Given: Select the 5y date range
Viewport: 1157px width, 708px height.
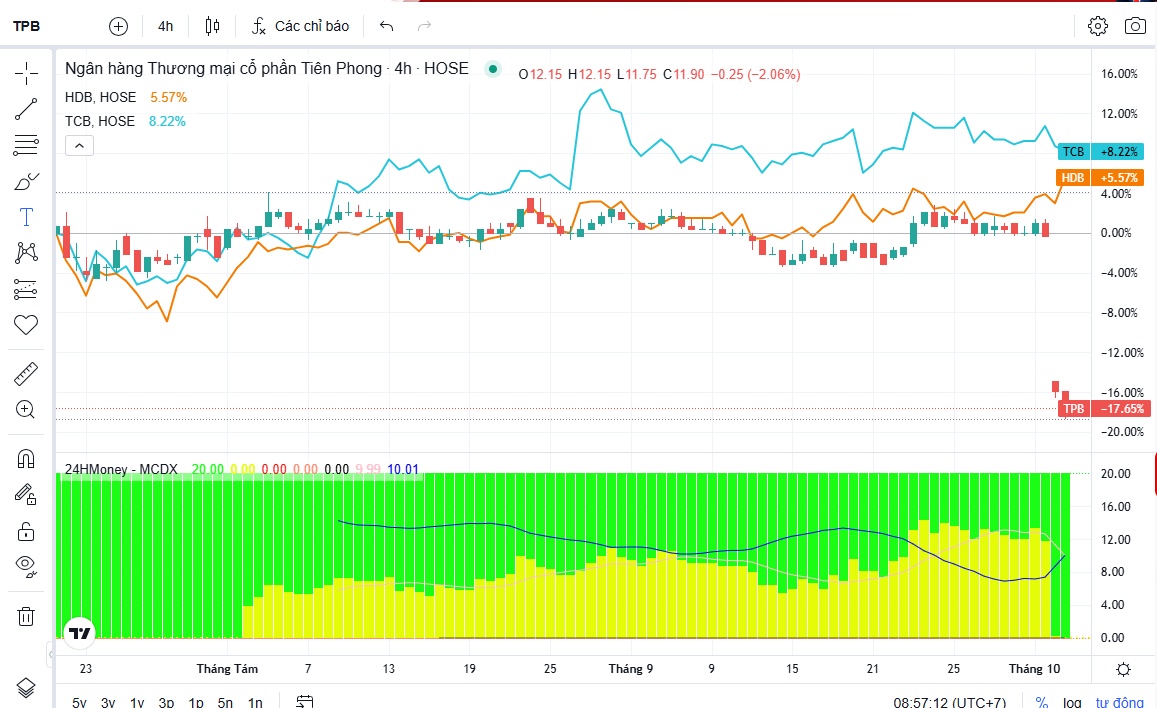Looking at the screenshot, I should coord(79,702).
